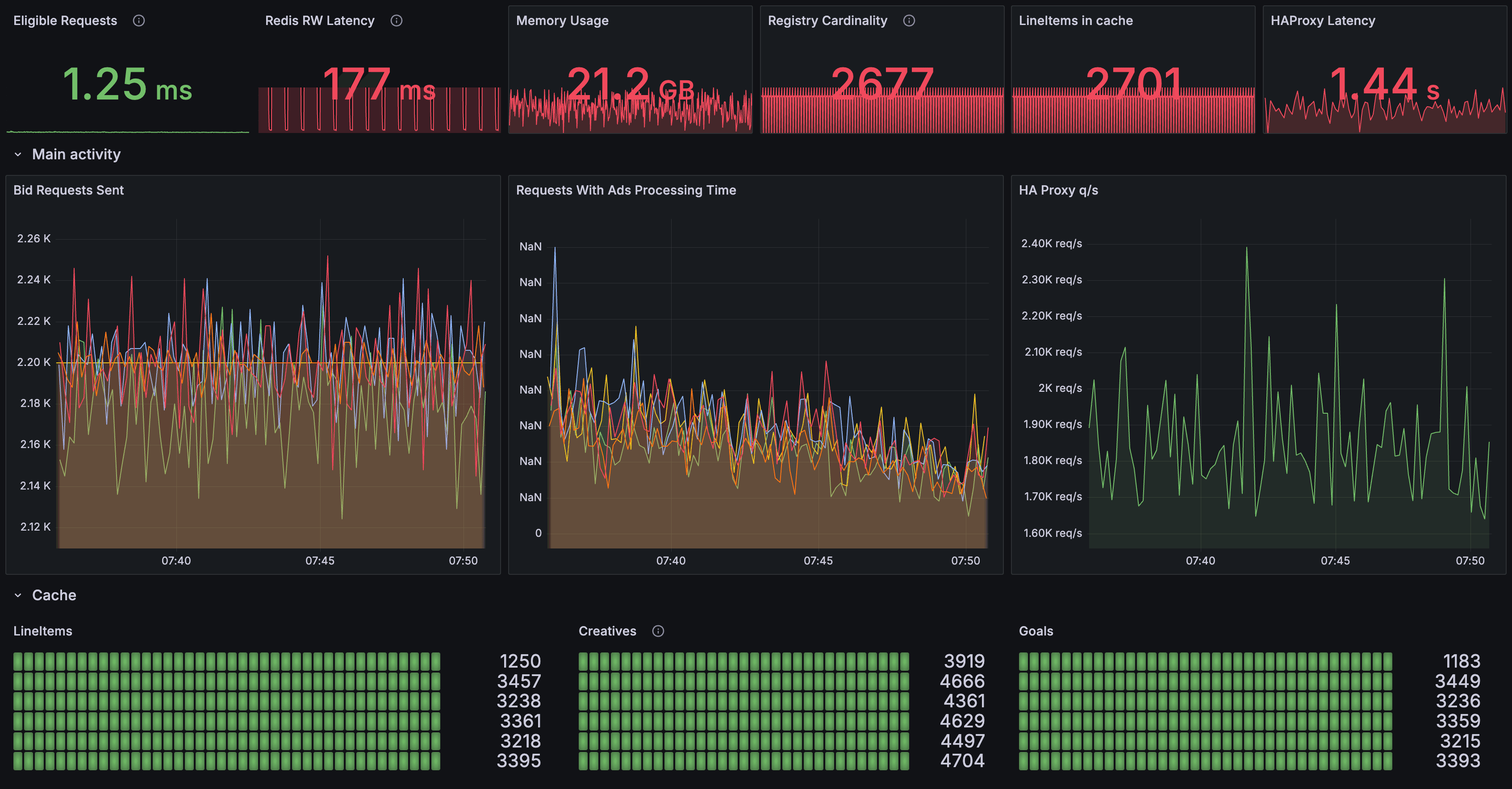Click the 2.26 K axis label
The width and height of the screenshot is (1512, 789).
[33, 239]
